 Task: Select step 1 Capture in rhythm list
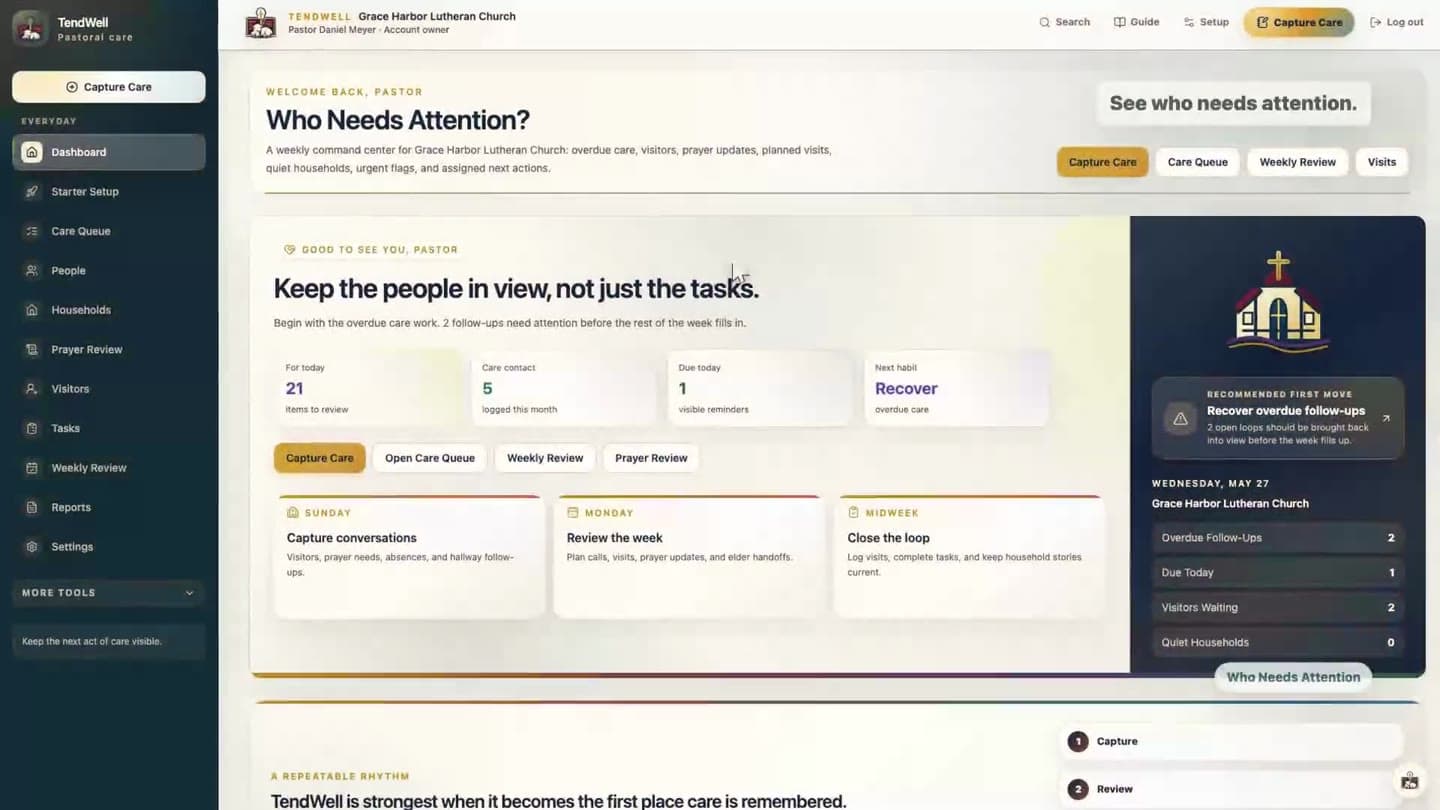pyautogui.click(x=1232, y=742)
